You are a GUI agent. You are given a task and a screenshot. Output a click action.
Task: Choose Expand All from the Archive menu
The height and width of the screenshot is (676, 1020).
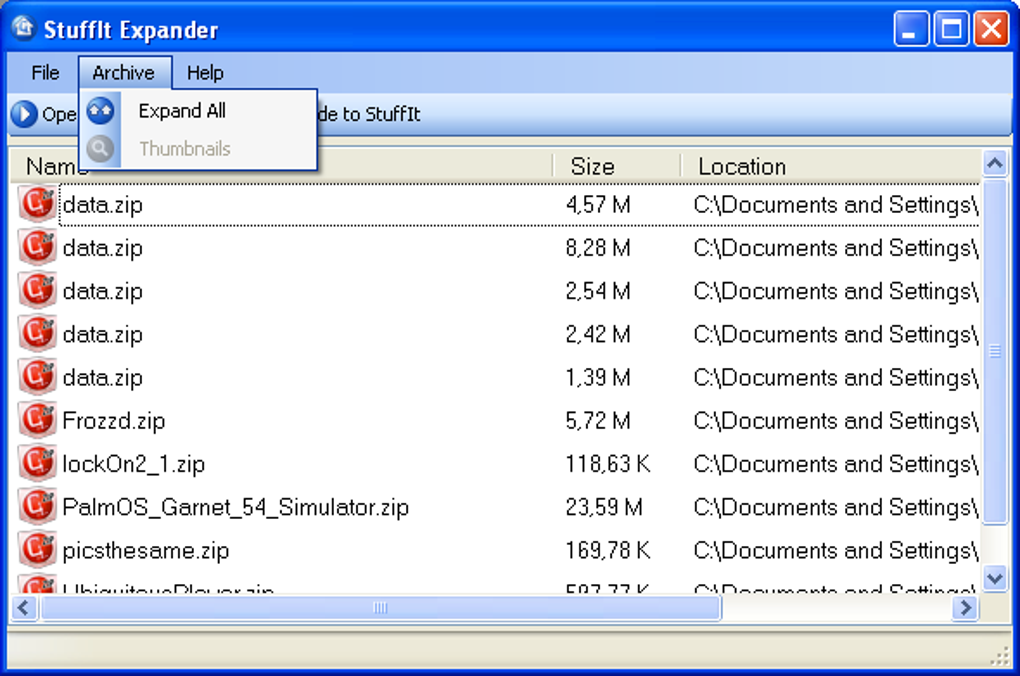198,111
